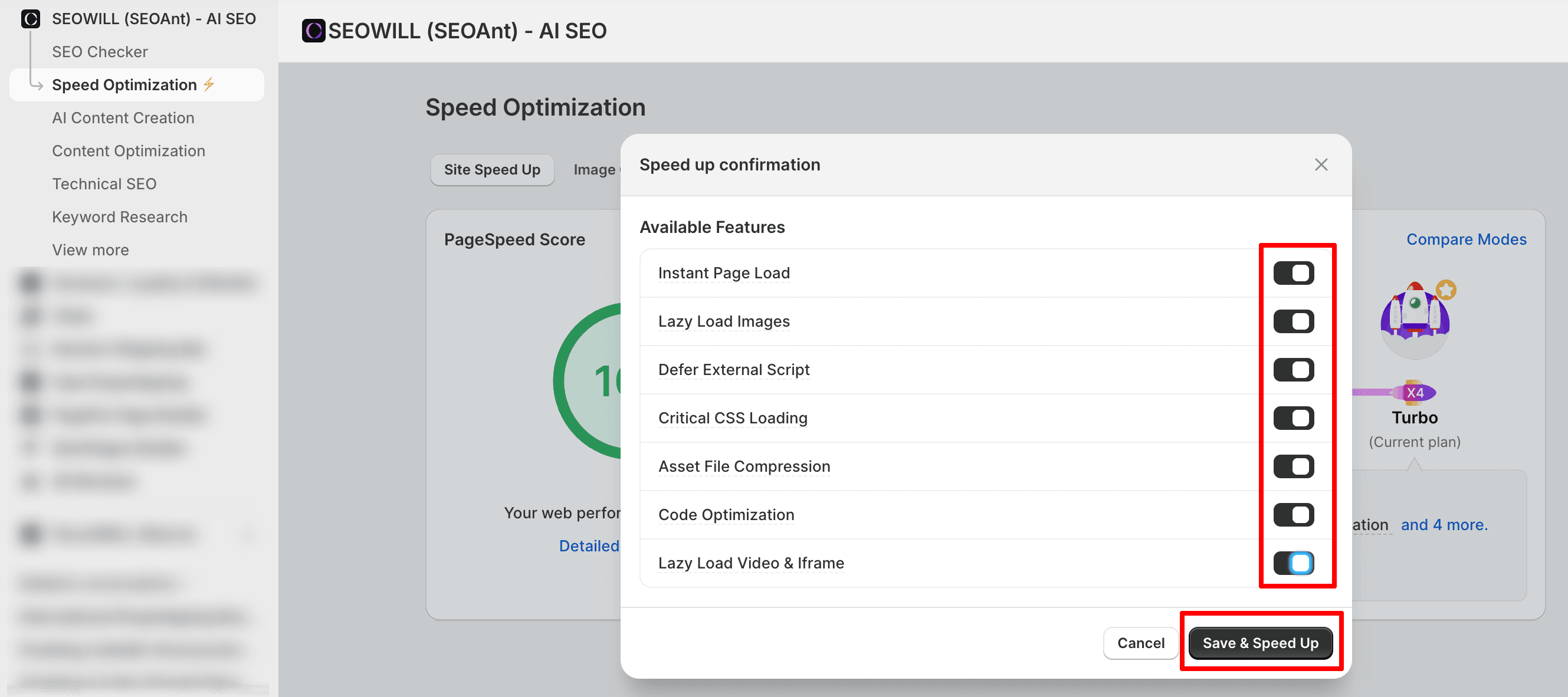Disable Lazy Load Images toggle
This screenshot has height=697, width=1568.
(1293, 321)
